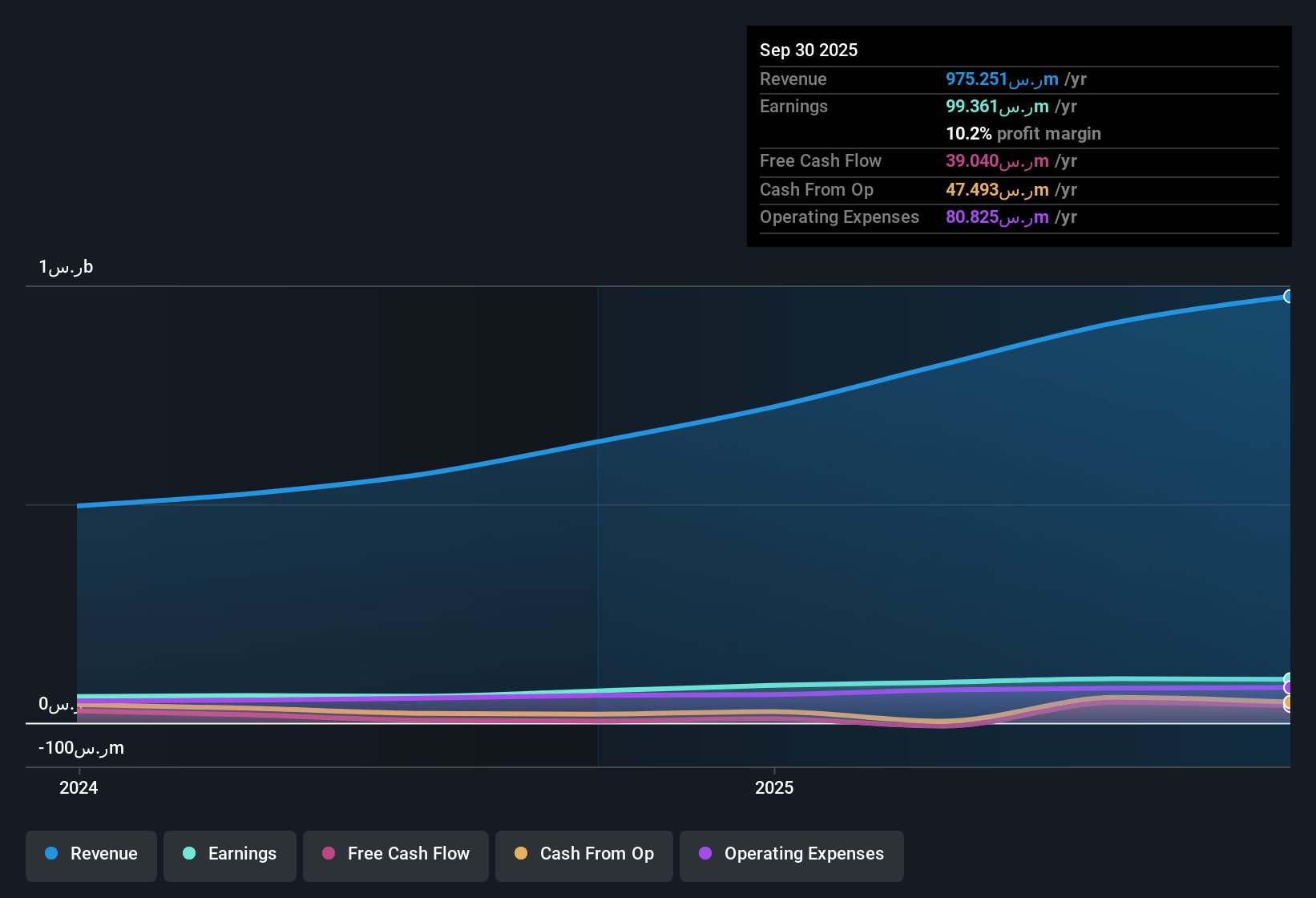
Task: Select the 2025 axis label
Action: [x=773, y=787]
